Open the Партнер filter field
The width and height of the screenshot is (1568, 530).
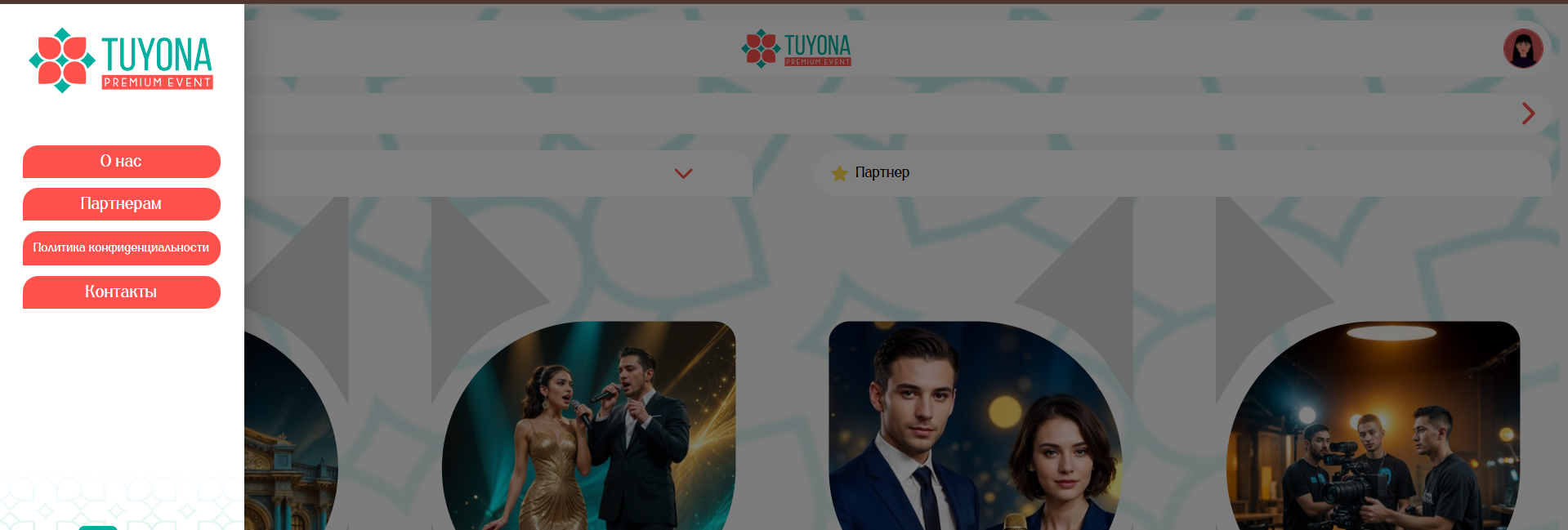click(1182, 173)
